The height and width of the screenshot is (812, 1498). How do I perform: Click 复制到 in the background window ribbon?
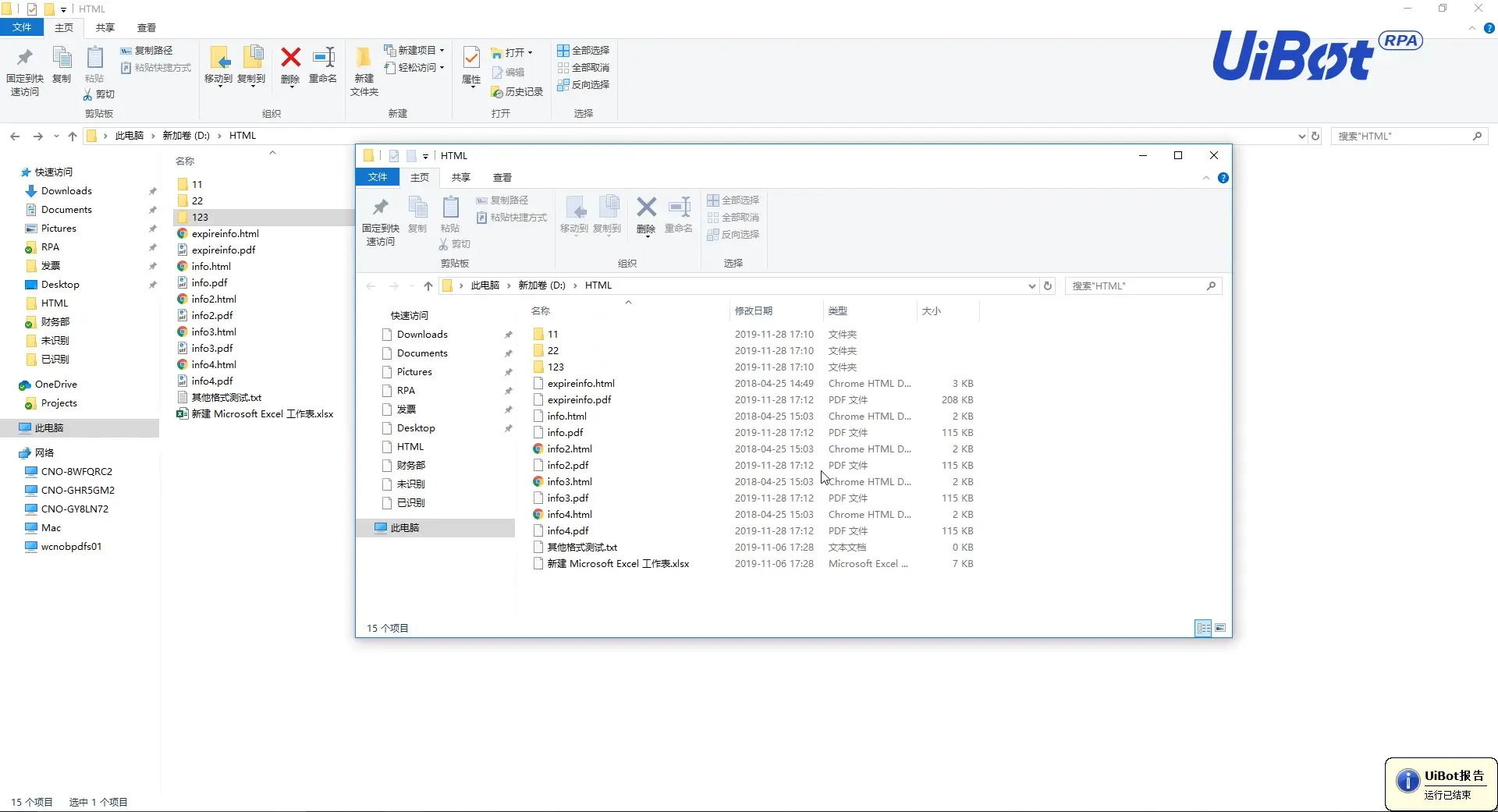(x=251, y=66)
